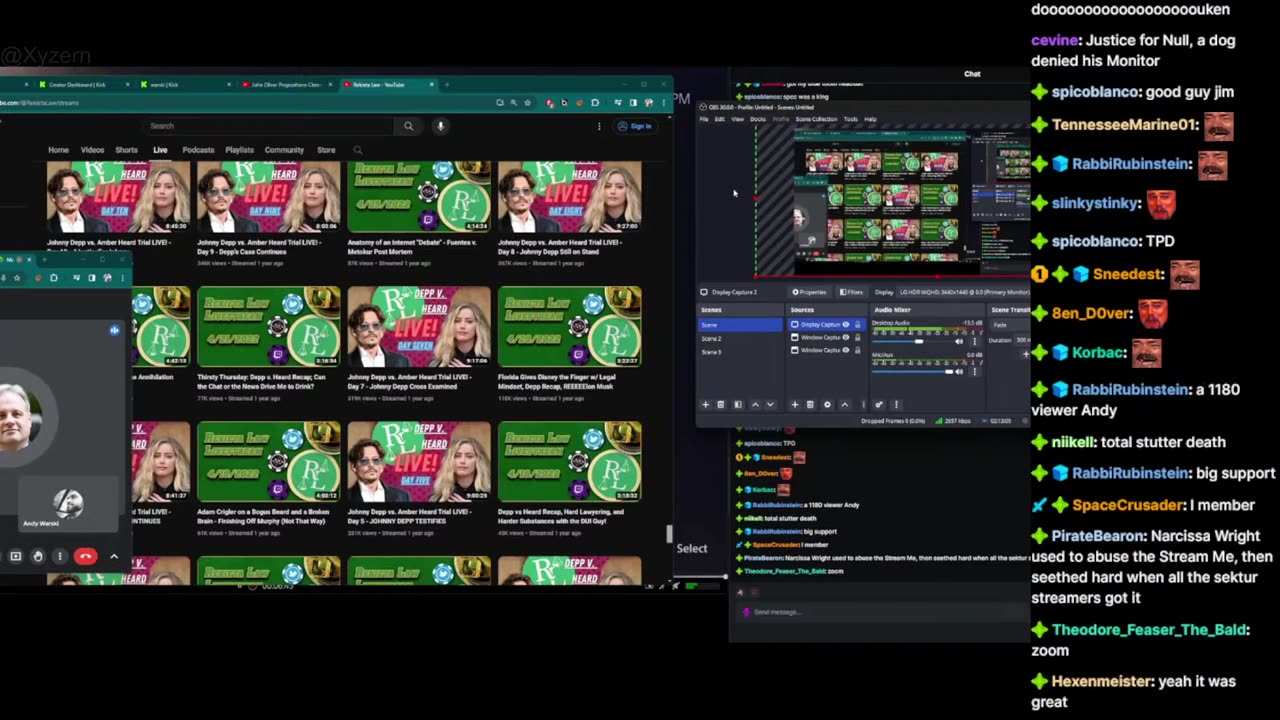Open OBS Scene Collection menu
The height and width of the screenshot is (720, 1280).
[816, 119]
